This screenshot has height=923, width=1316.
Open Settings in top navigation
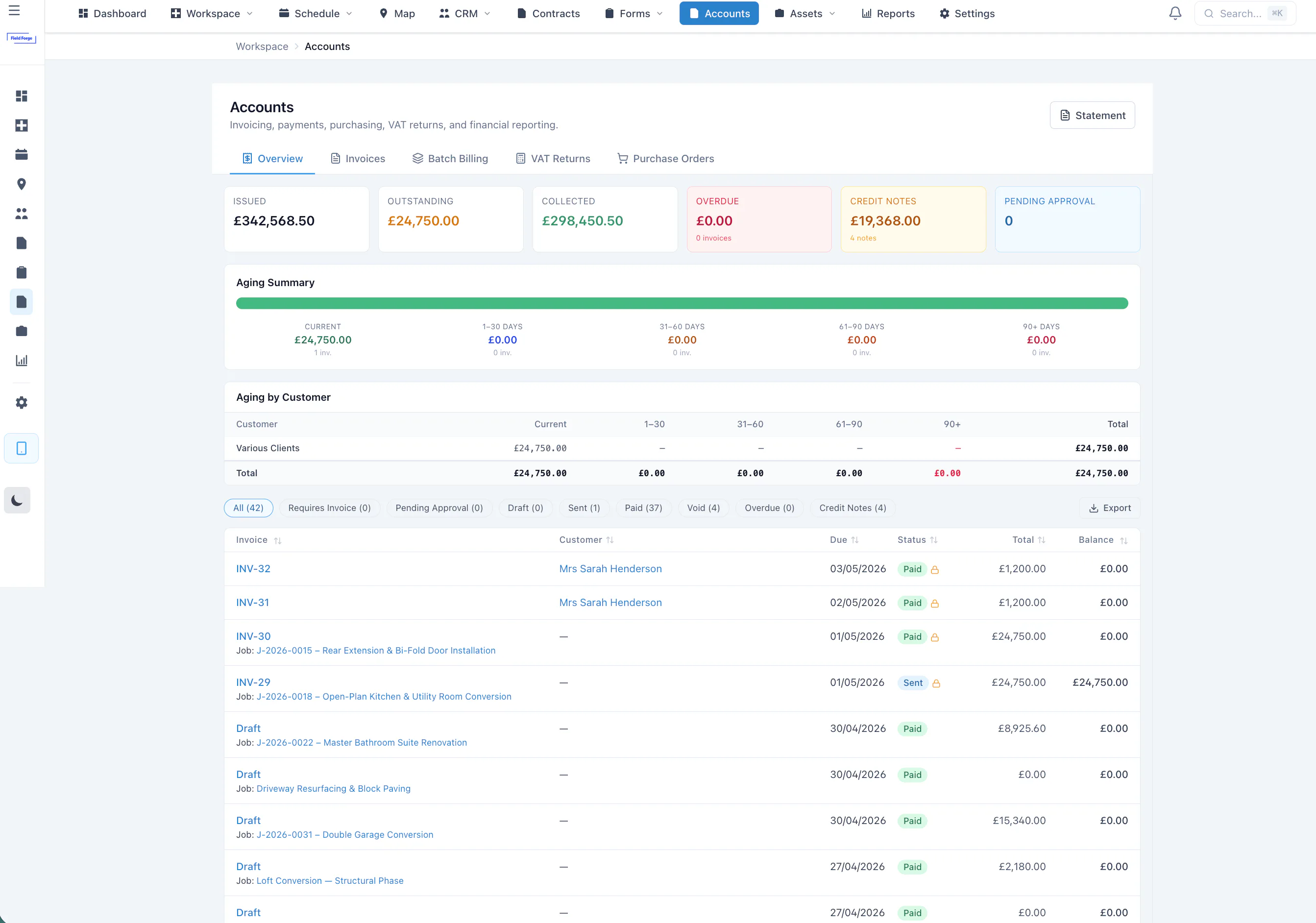(967, 13)
